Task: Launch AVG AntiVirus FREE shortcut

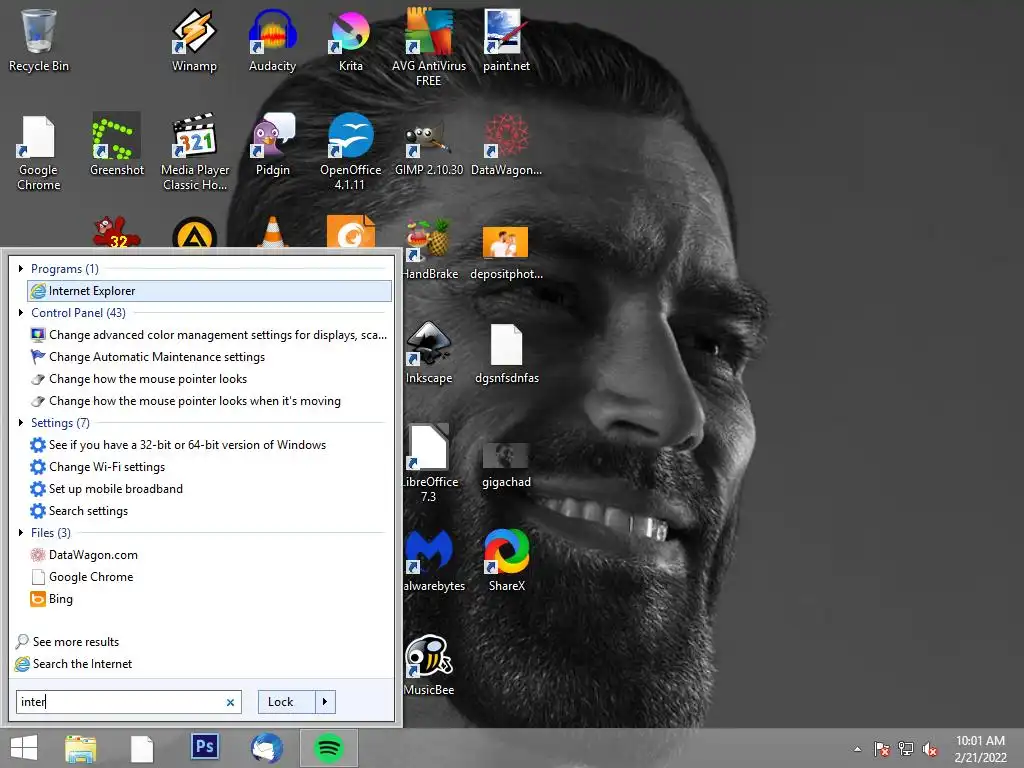Action: click(429, 47)
